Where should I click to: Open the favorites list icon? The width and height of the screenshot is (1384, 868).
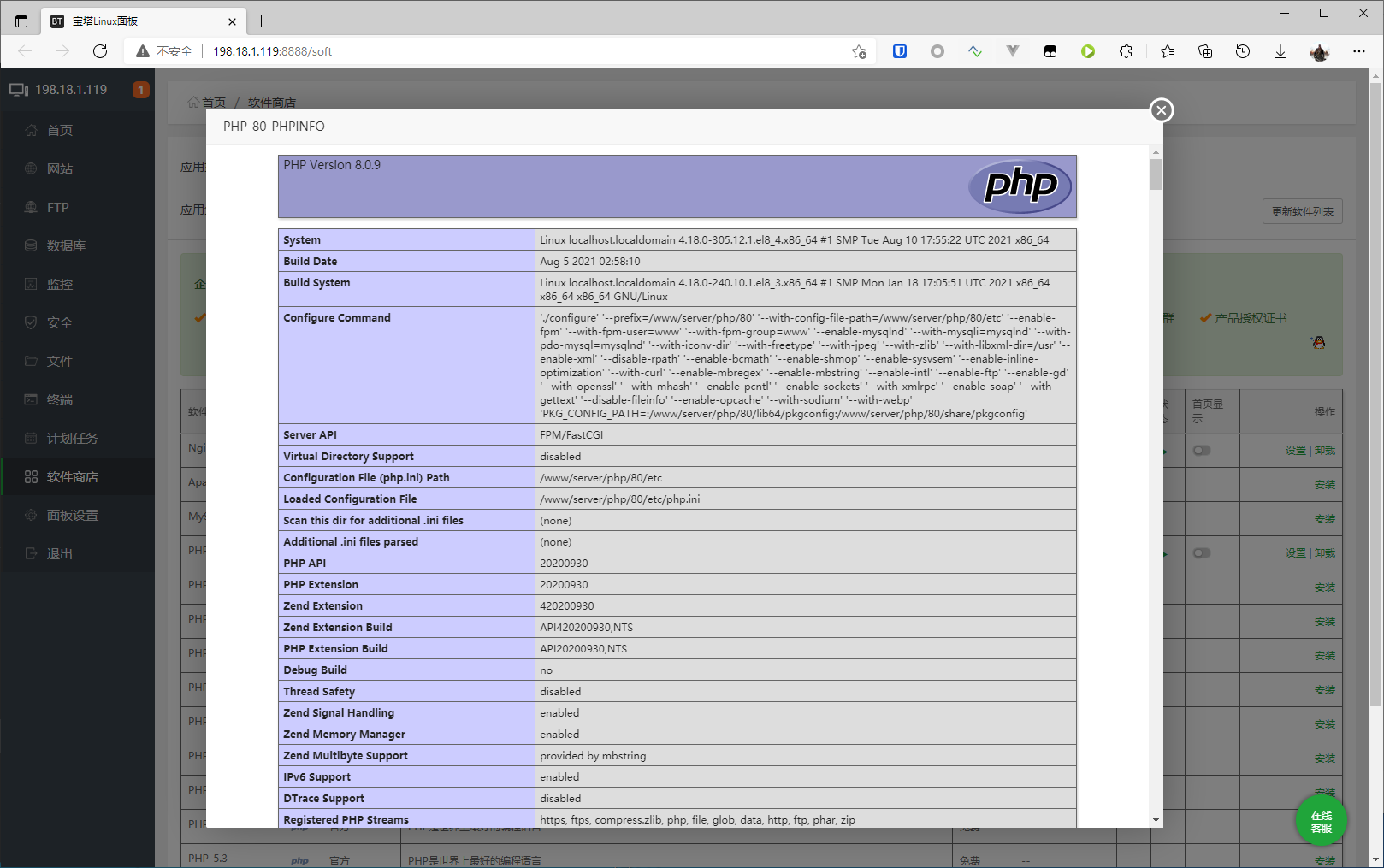pos(1168,51)
